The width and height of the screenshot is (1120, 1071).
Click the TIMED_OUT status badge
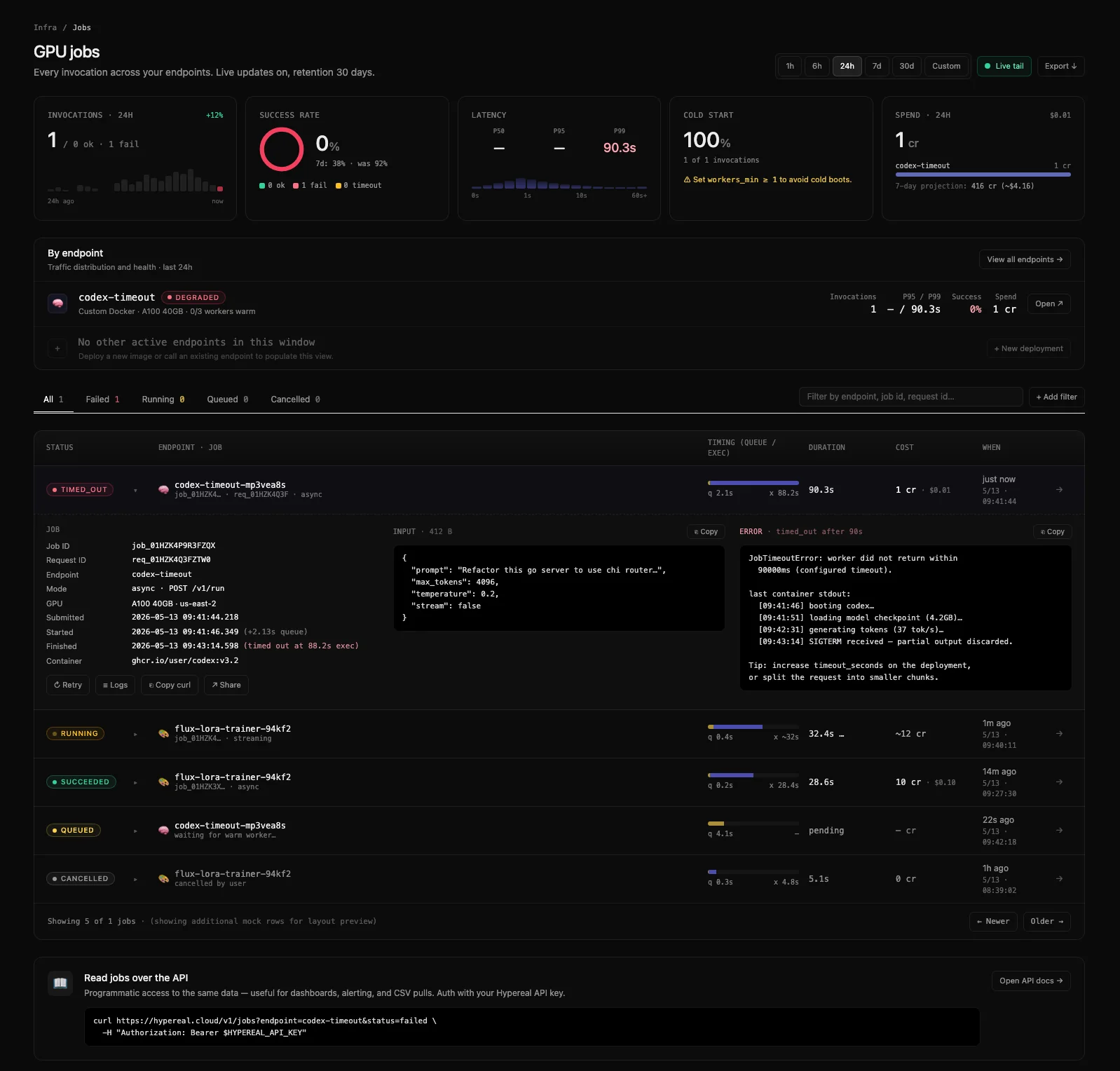pos(80,490)
